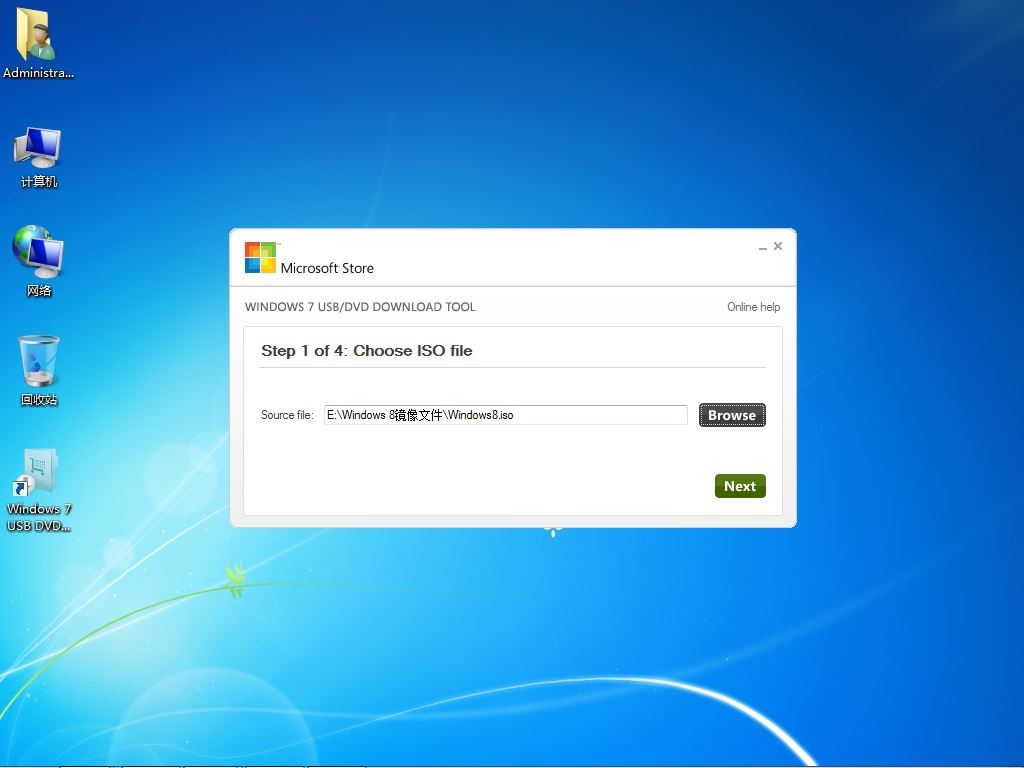Open the 回收站 recycle bin icon
The height and width of the screenshot is (768, 1024).
tap(39, 370)
